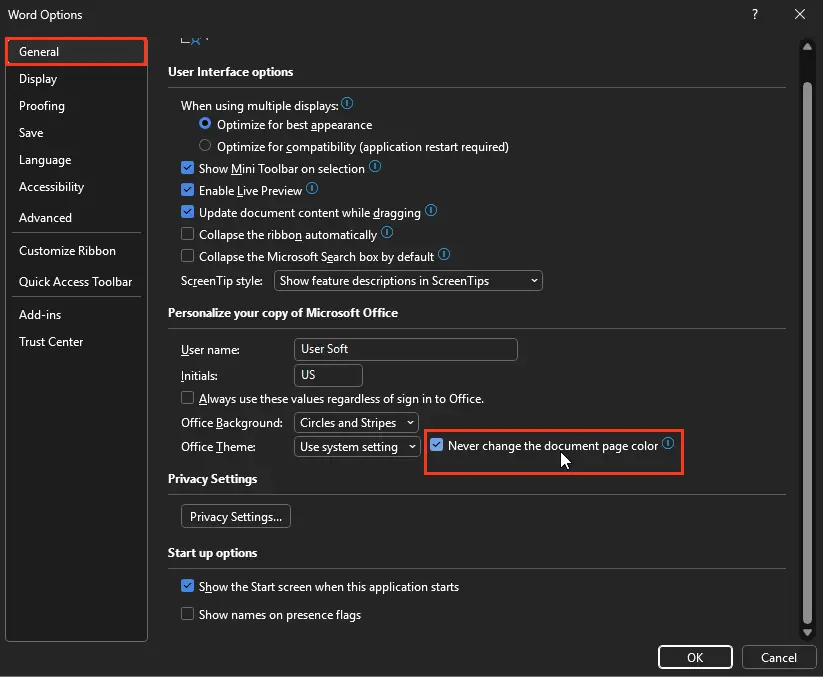Expand the Office Background dropdown
The width and height of the screenshot is (823, 677).
pyautogui.click(x=356, y=423)
